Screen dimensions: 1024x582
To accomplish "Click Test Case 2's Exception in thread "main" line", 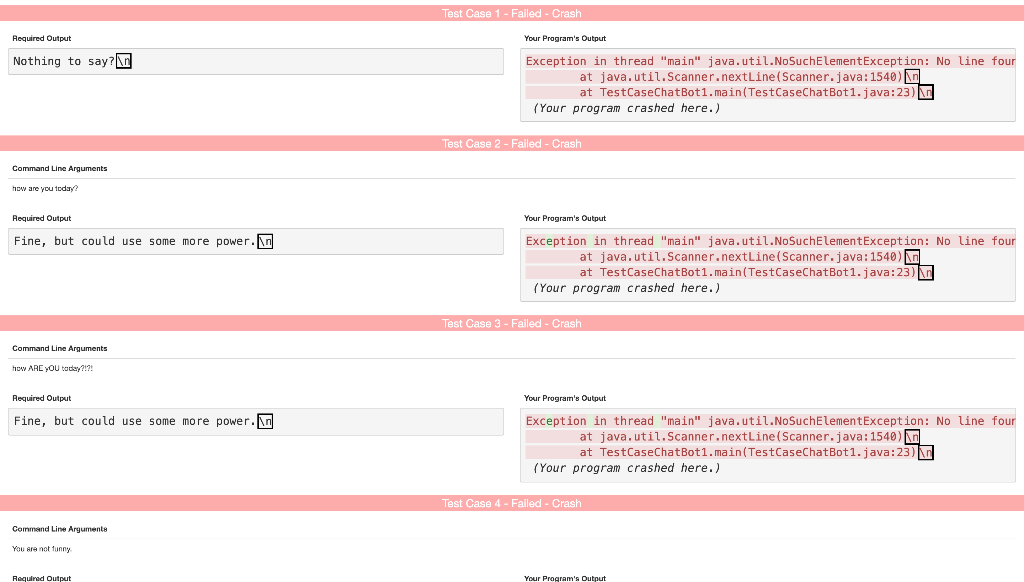I will point(771,241).
